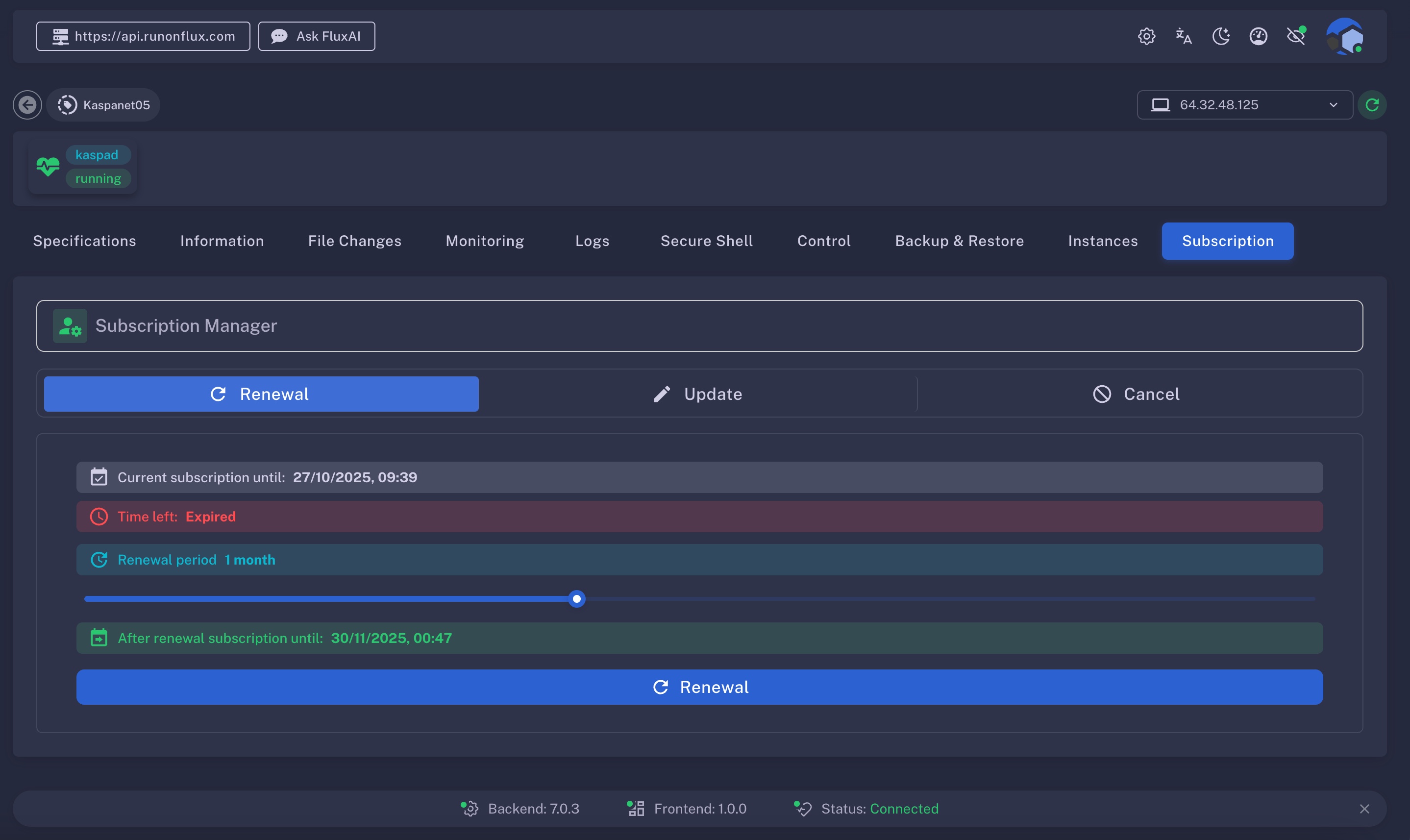
Task: Click the kaspad health heartbeat icon
Action: click(x=48, y=167)
